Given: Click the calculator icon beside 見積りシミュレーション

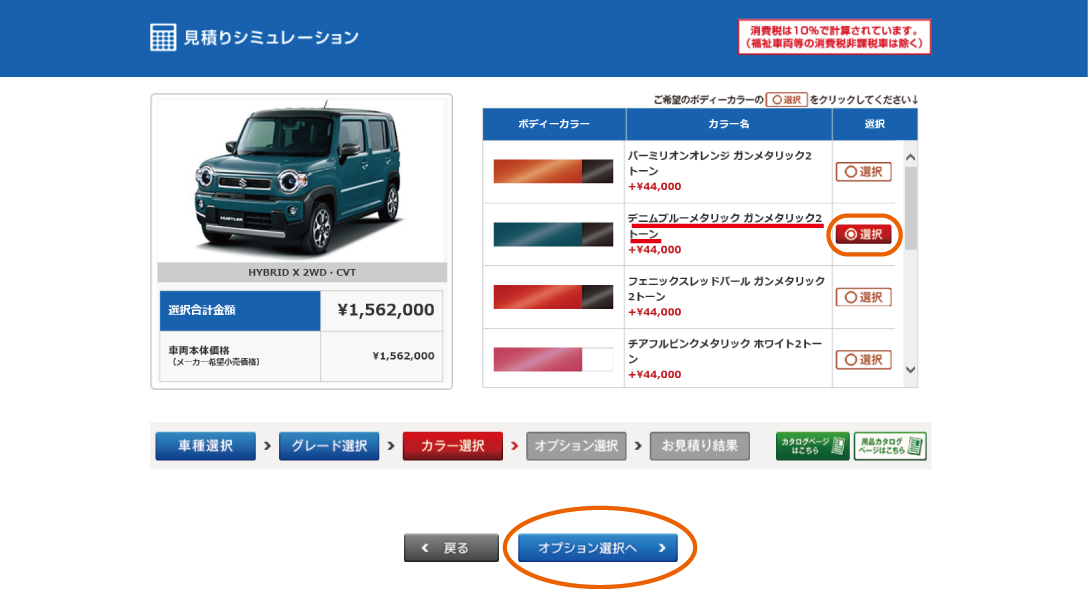Looking at the screenshot, I should pos(163,37).
